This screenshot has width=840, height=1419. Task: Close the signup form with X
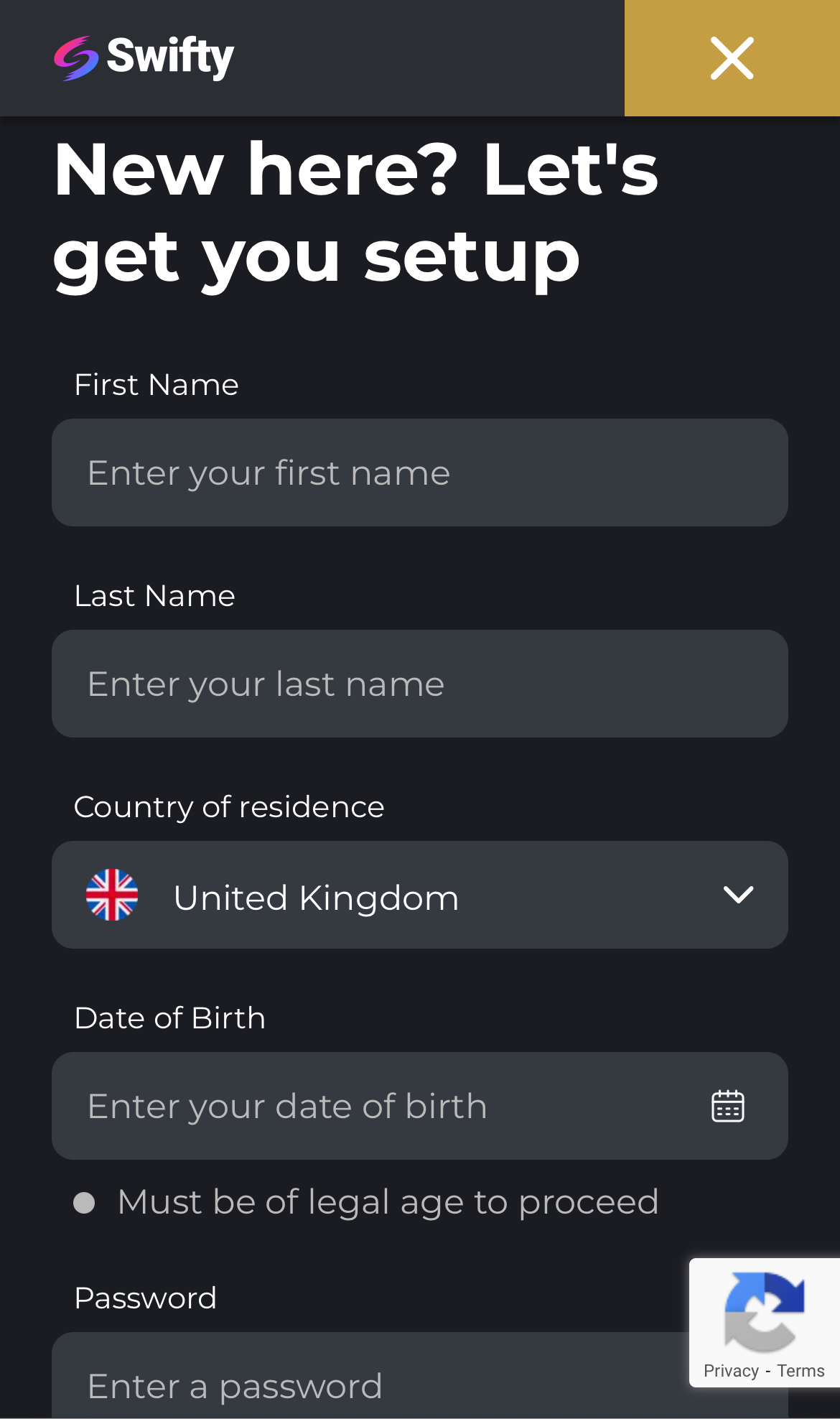(732, 58)
